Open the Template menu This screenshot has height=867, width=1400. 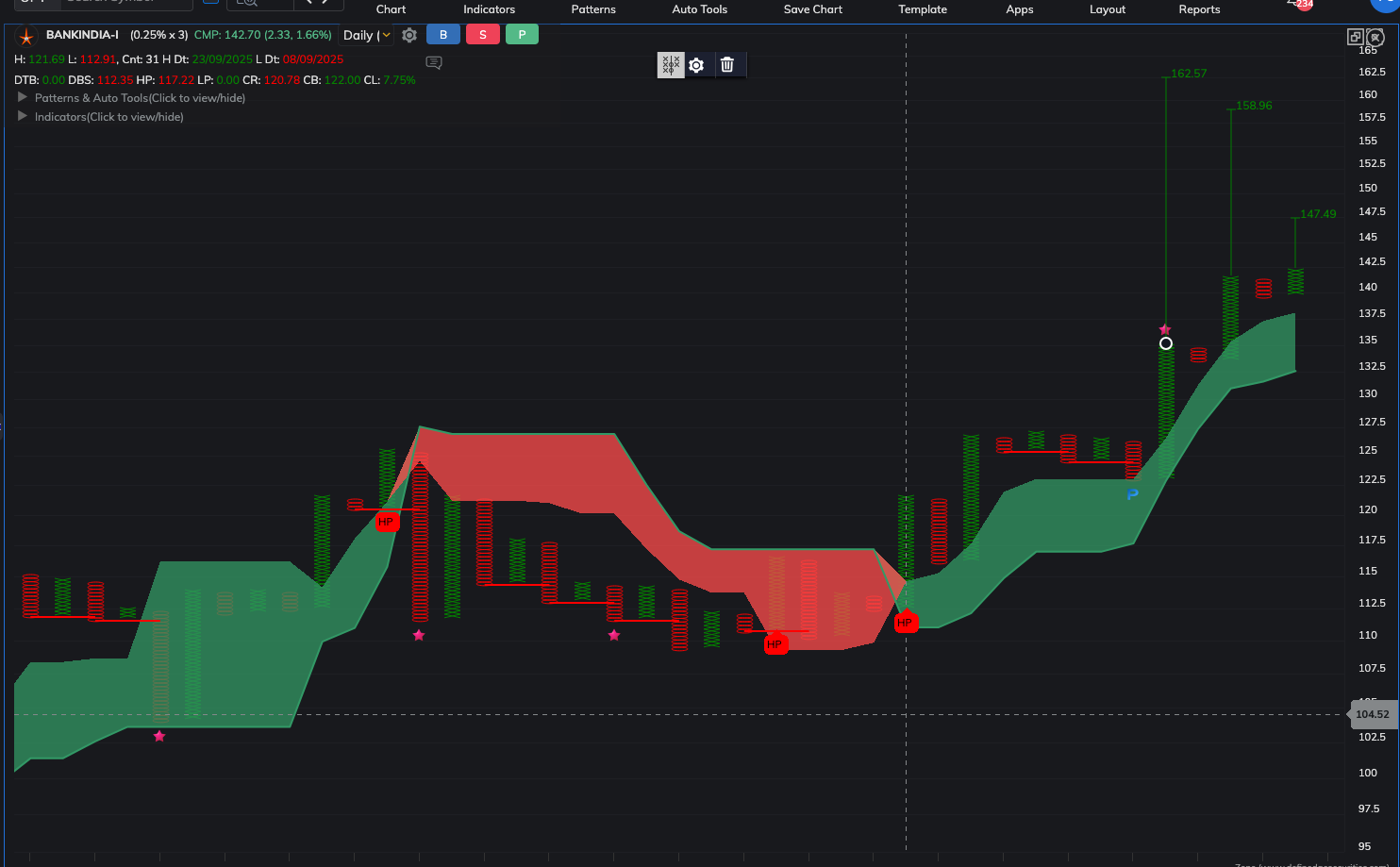tap(922, 9)
